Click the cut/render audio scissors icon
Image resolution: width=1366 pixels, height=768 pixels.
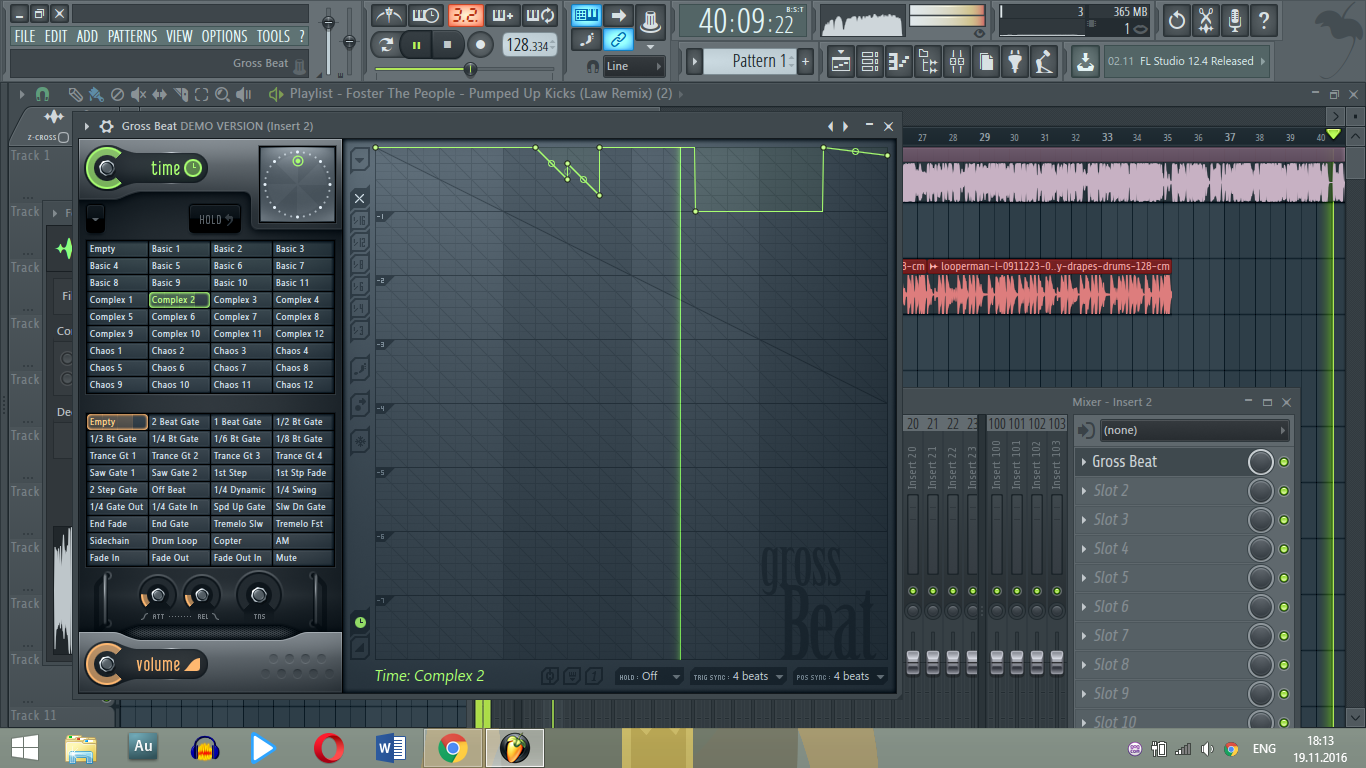point(1206,19)
